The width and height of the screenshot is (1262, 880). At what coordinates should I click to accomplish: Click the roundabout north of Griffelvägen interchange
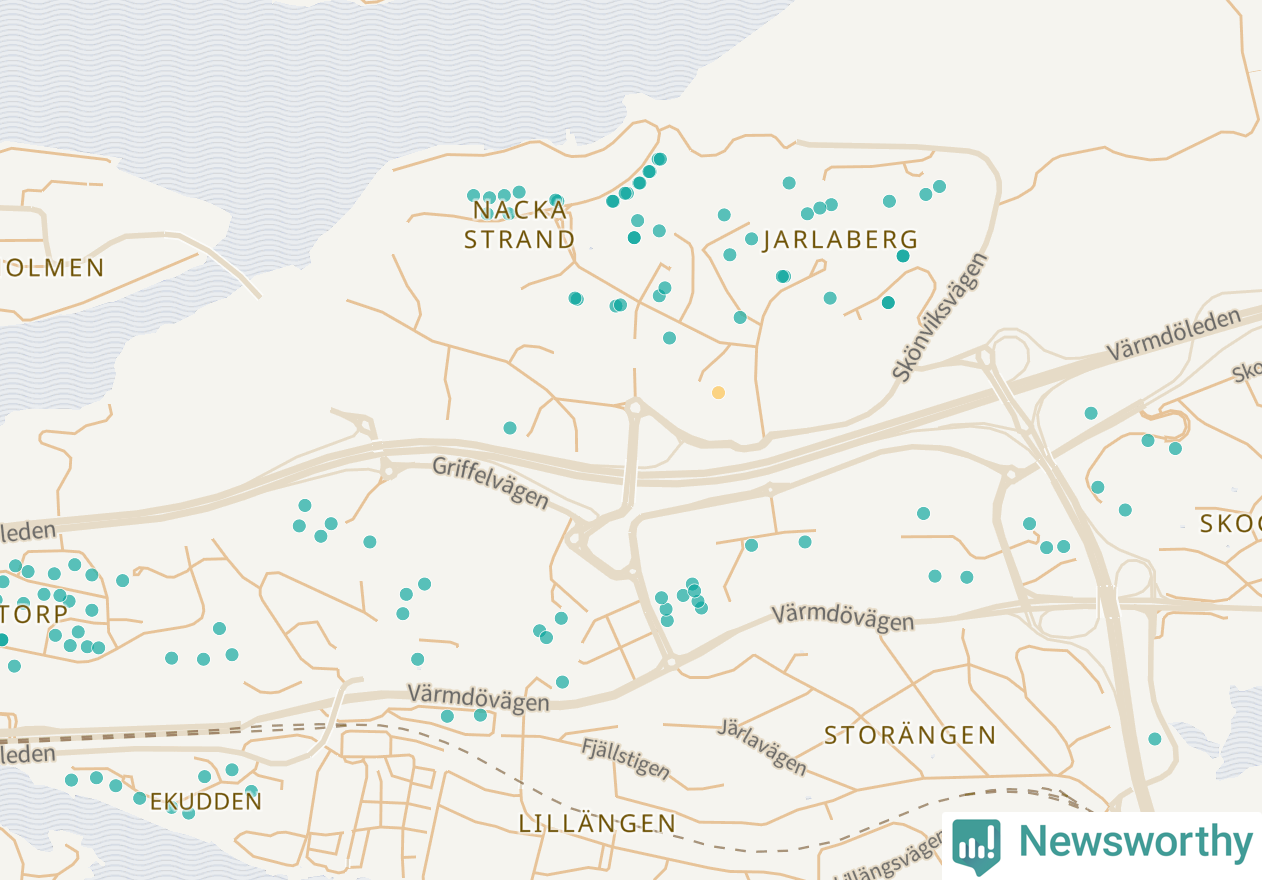[x=634, y=407]
